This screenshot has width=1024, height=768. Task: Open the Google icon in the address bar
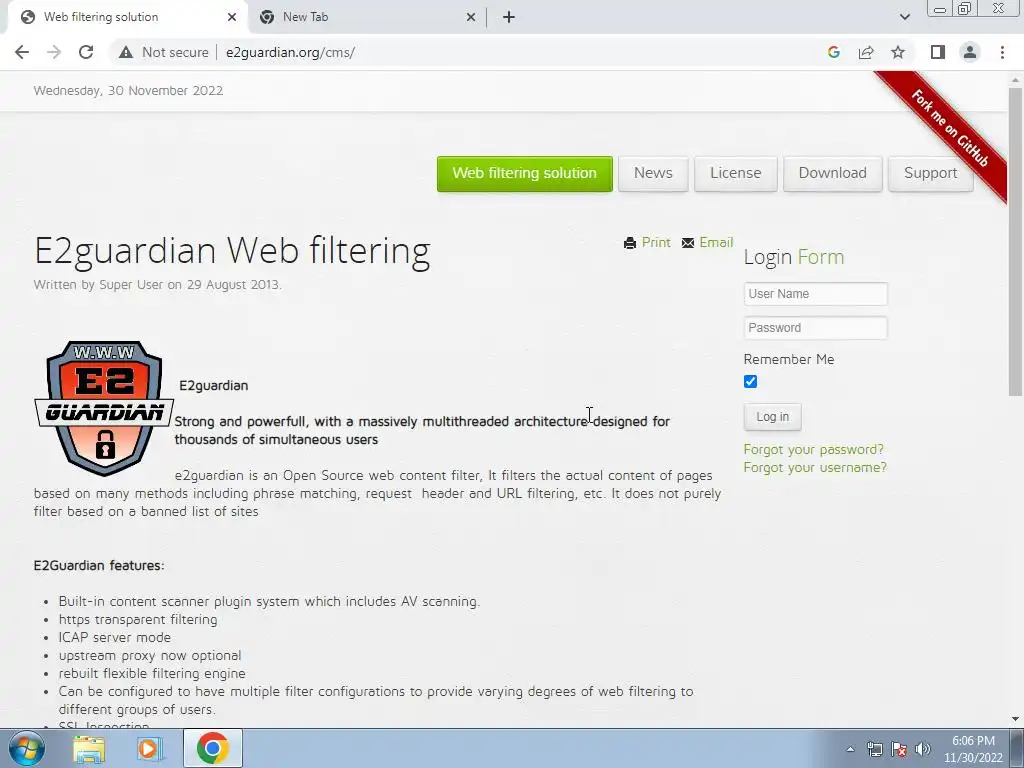point(833,52)
